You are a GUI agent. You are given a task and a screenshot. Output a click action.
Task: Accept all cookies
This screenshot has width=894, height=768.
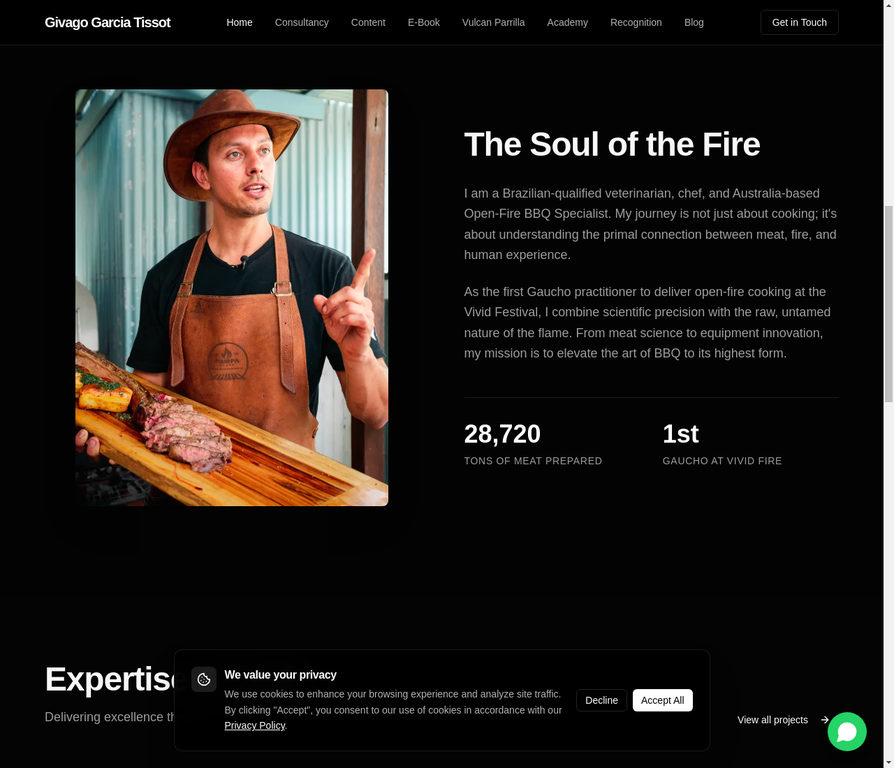(x=663, y=700)
